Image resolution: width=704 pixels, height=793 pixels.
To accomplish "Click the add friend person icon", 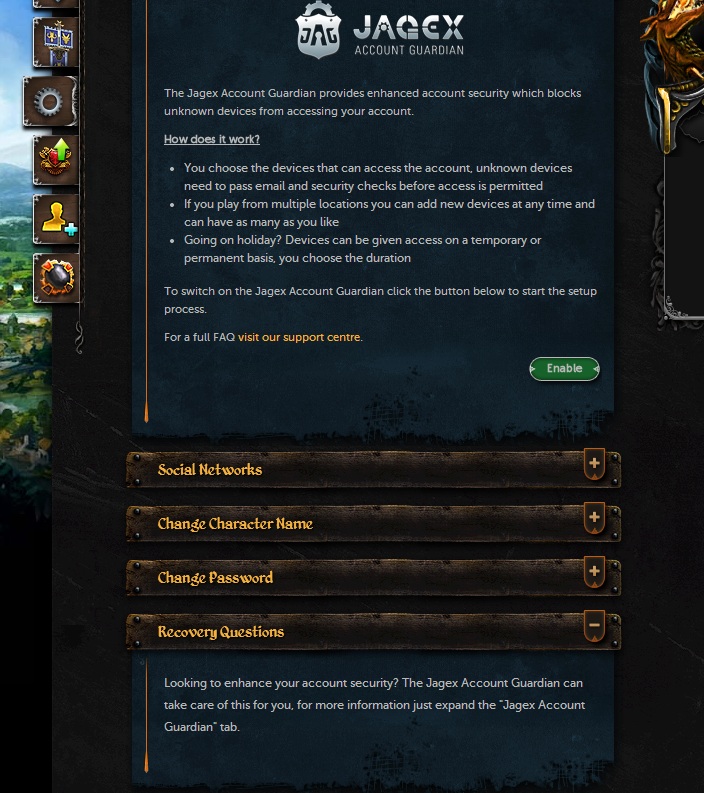I will pyautogui.click(x=56, y=219).
